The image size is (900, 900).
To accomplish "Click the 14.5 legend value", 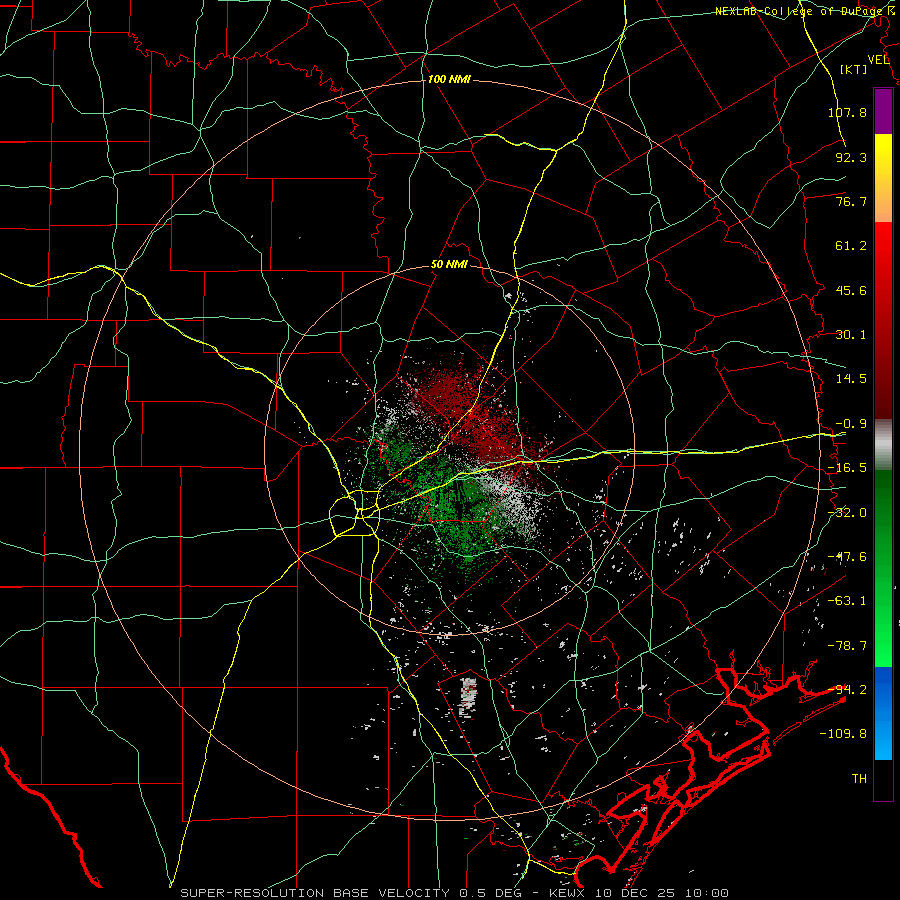I will tap(851, 379).
